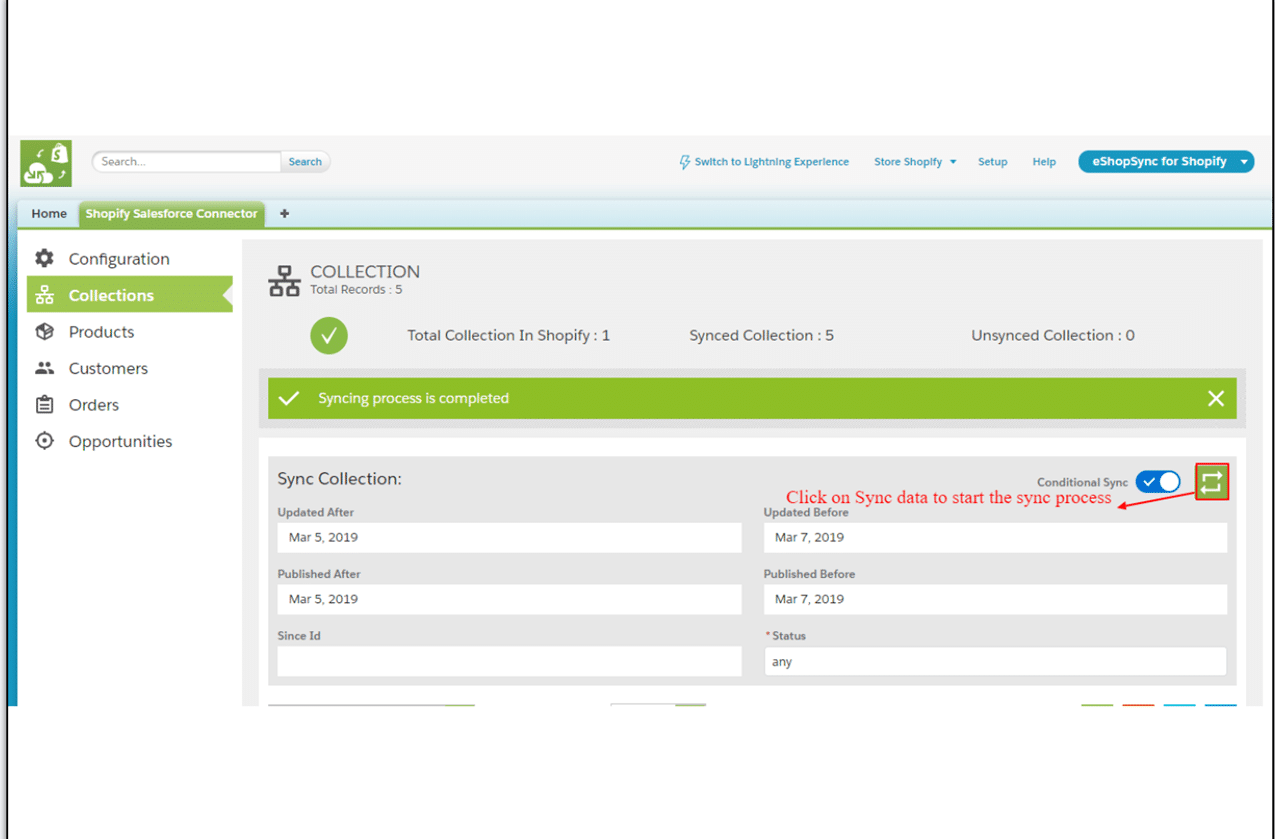The image size is (1275, 839).
Task: Click the Published After date field
Action: 509,599
